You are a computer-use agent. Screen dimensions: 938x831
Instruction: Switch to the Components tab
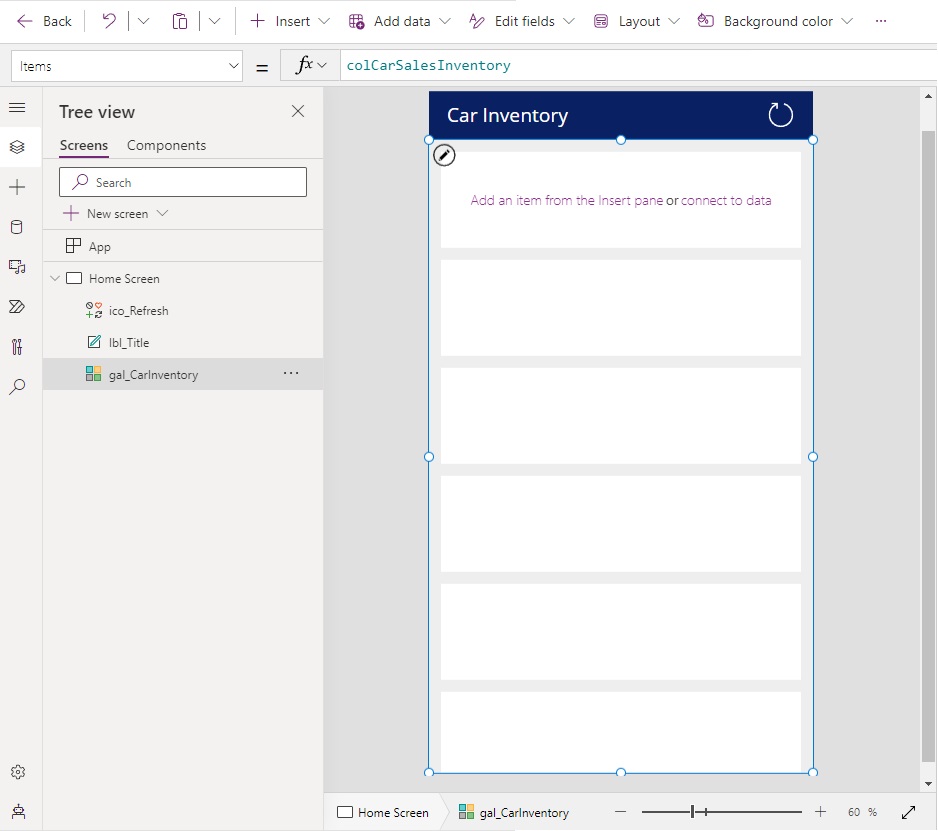tap(166, 145)
